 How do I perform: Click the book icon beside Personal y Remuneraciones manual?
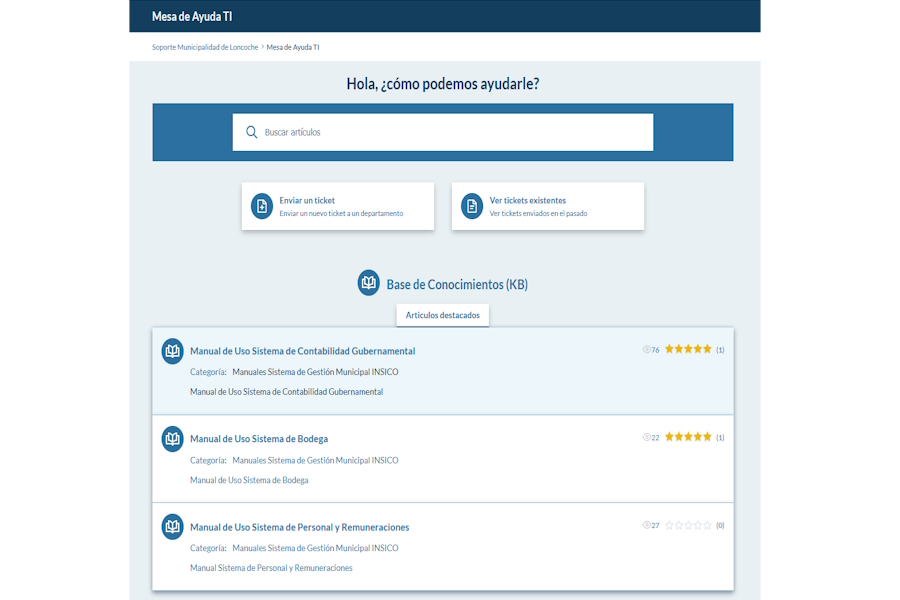172,526
